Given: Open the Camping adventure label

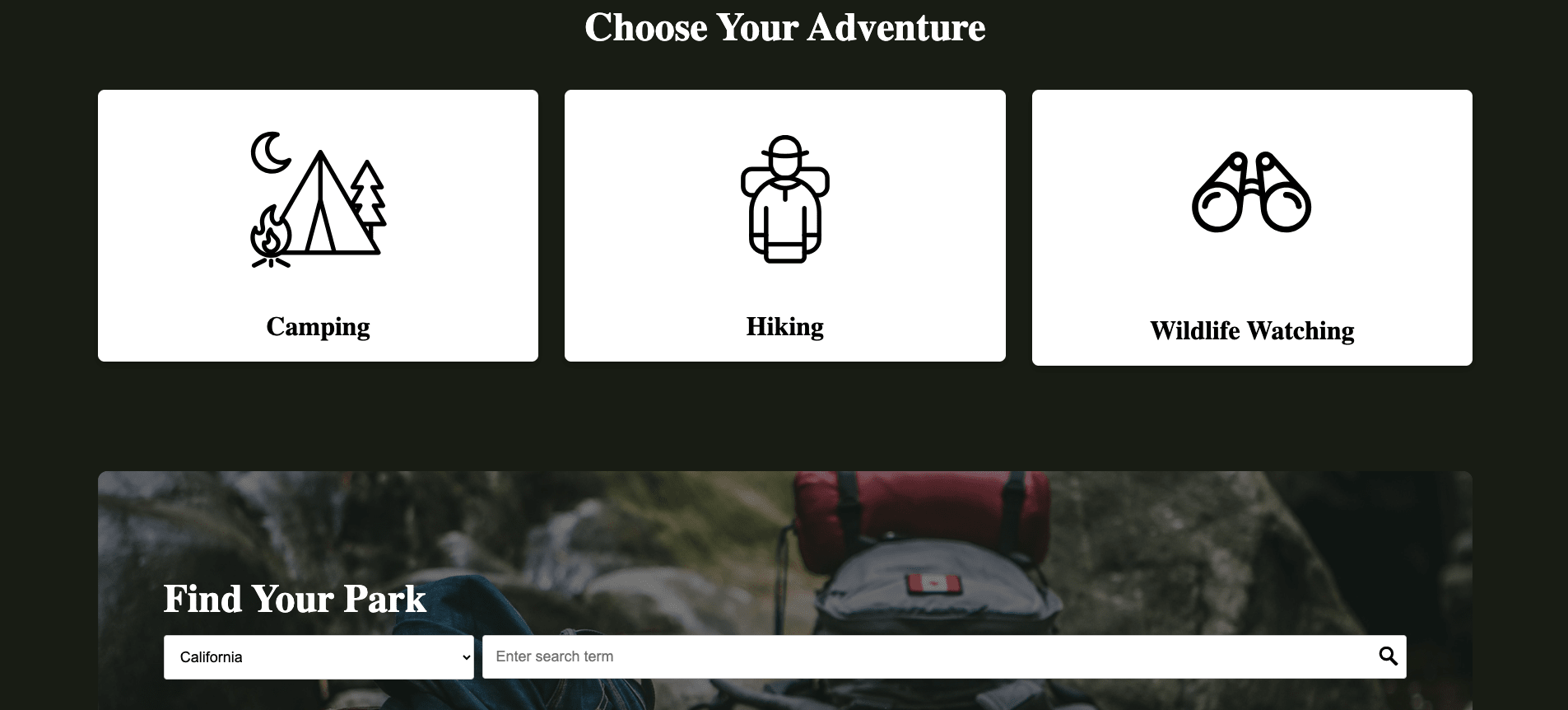Looking at the screenshot, I should pos(318,326).
